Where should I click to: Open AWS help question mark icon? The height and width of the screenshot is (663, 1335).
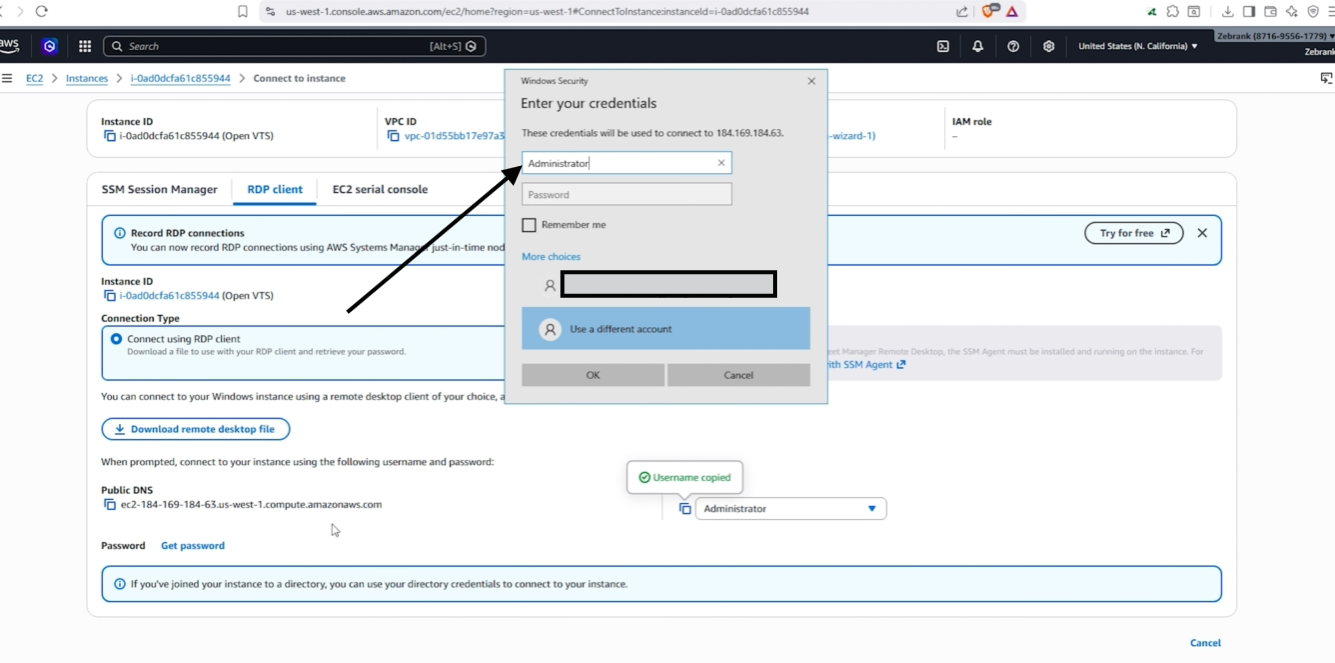[1013, 46]
